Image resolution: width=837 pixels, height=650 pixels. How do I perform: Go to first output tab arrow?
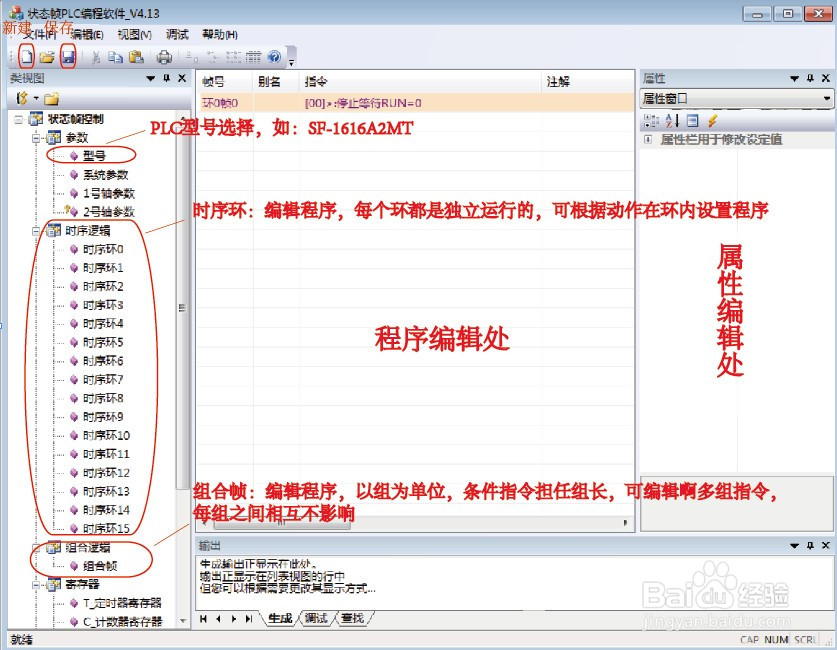coord(203,619)
